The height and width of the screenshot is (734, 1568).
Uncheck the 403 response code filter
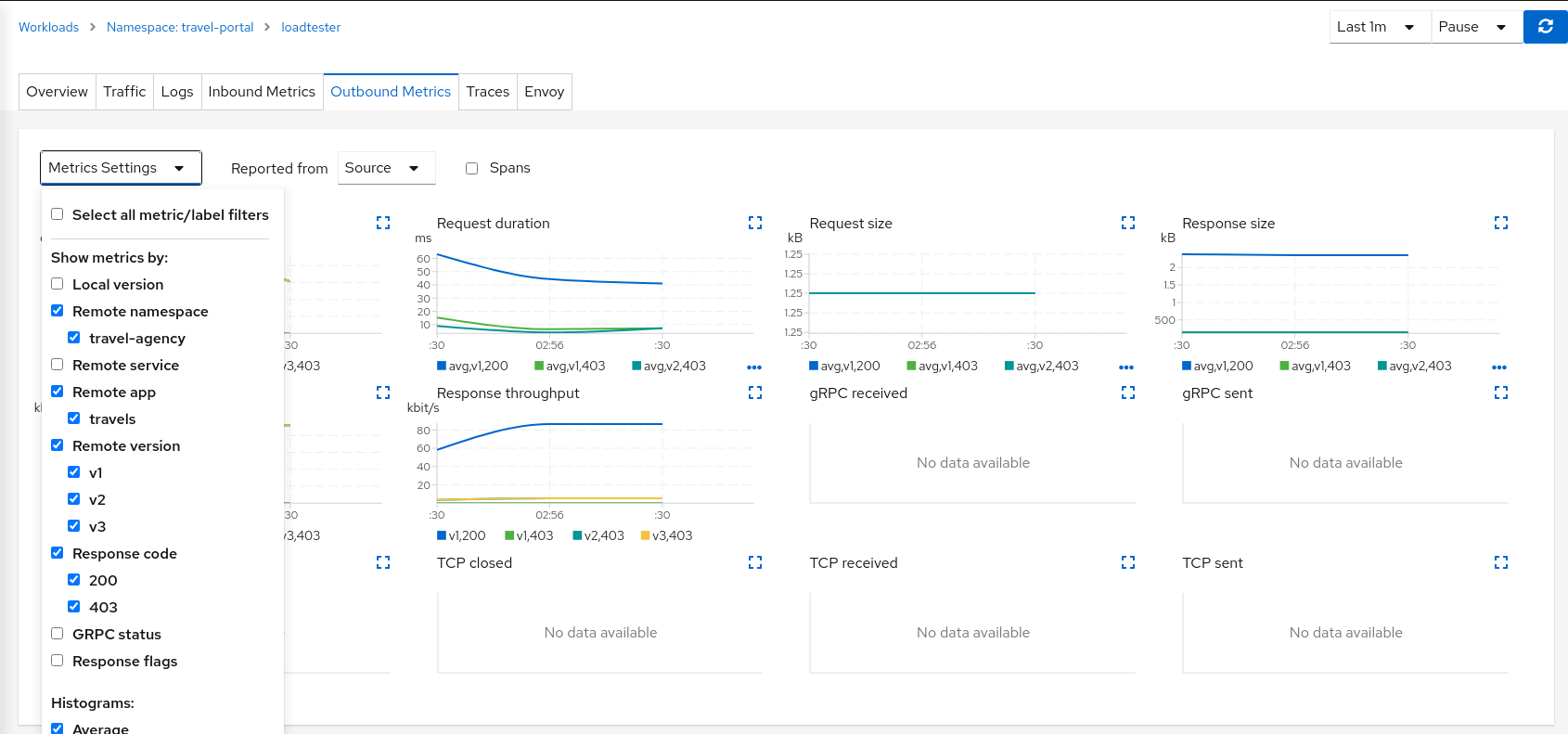pos(74,607)
